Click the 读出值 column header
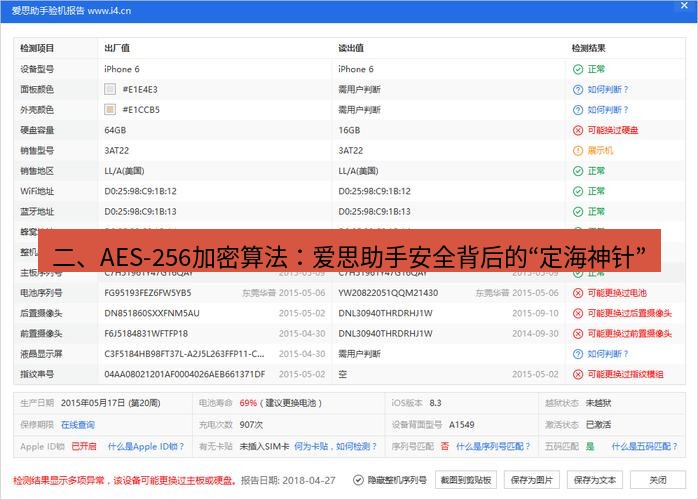The image size is (698, 500). click(351, 48)
